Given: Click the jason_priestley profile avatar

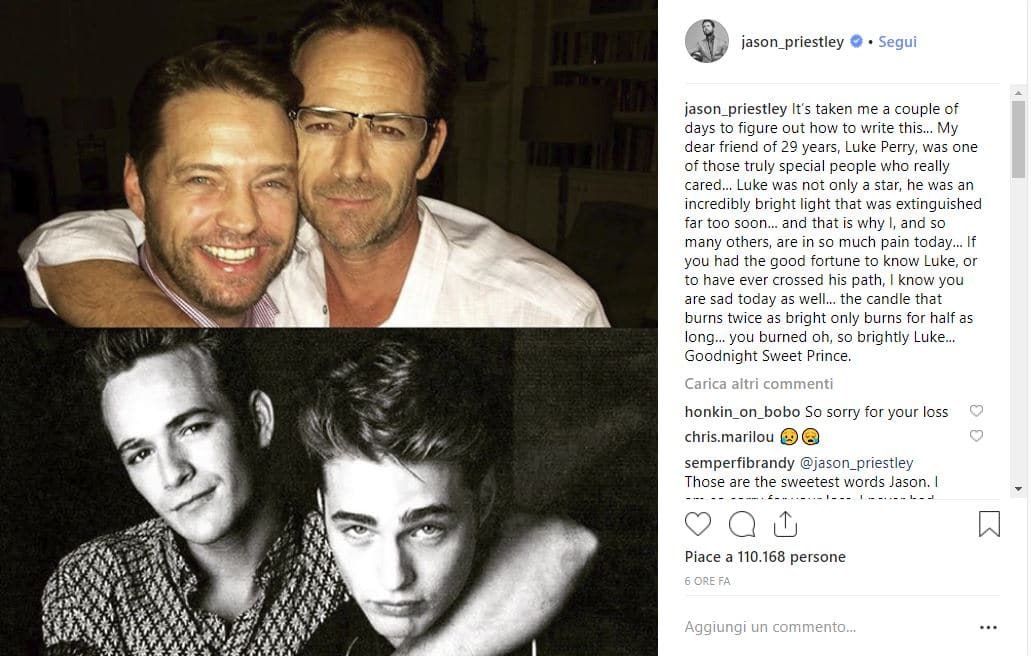Looking at the screenshot, I should [x=706, y=42].
